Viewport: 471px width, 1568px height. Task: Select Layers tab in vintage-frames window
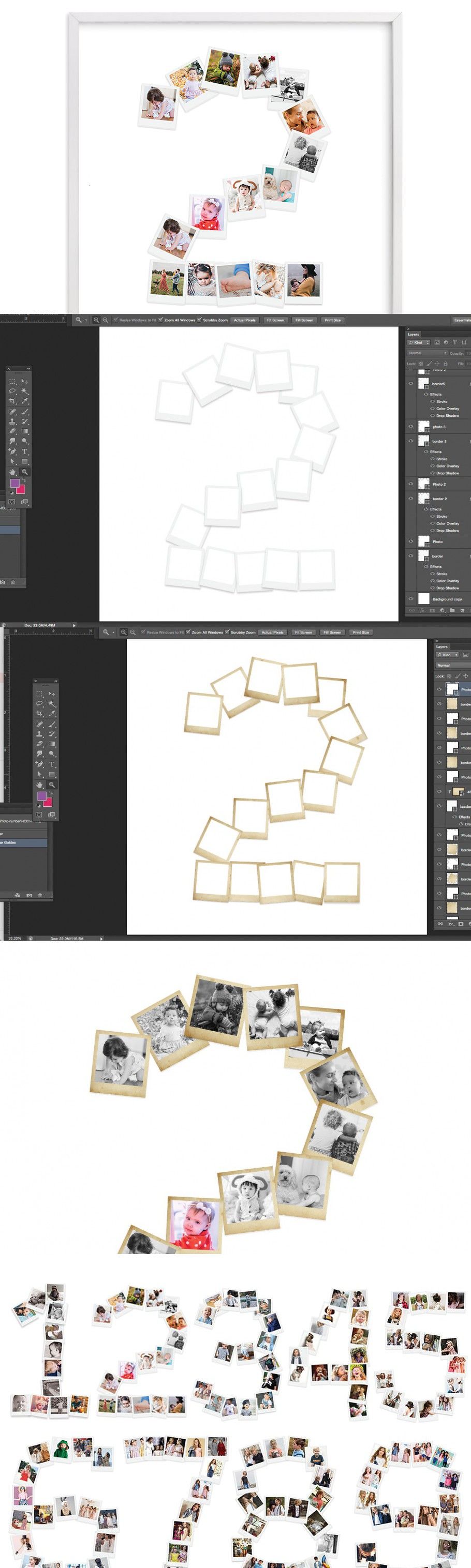coord(441,646)
